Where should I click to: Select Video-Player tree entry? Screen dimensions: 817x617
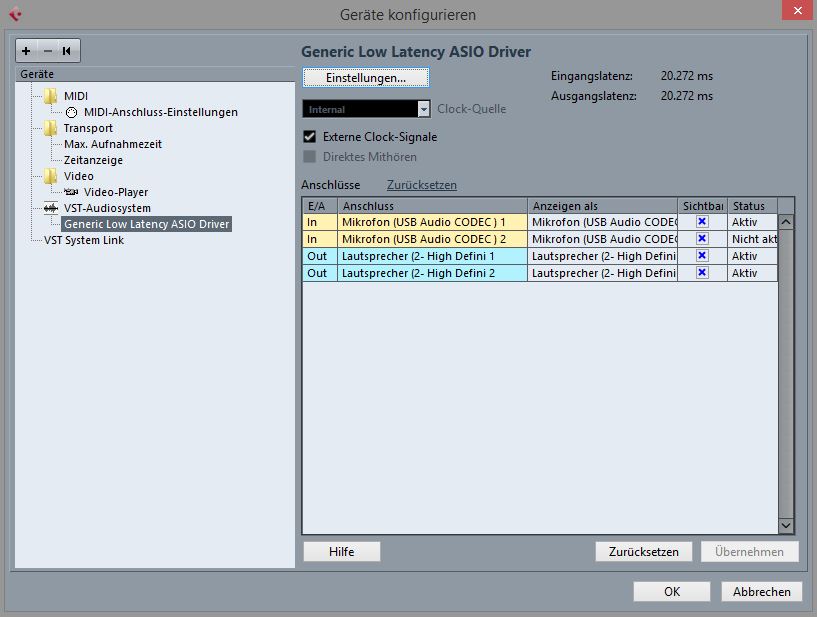point(116,192)
